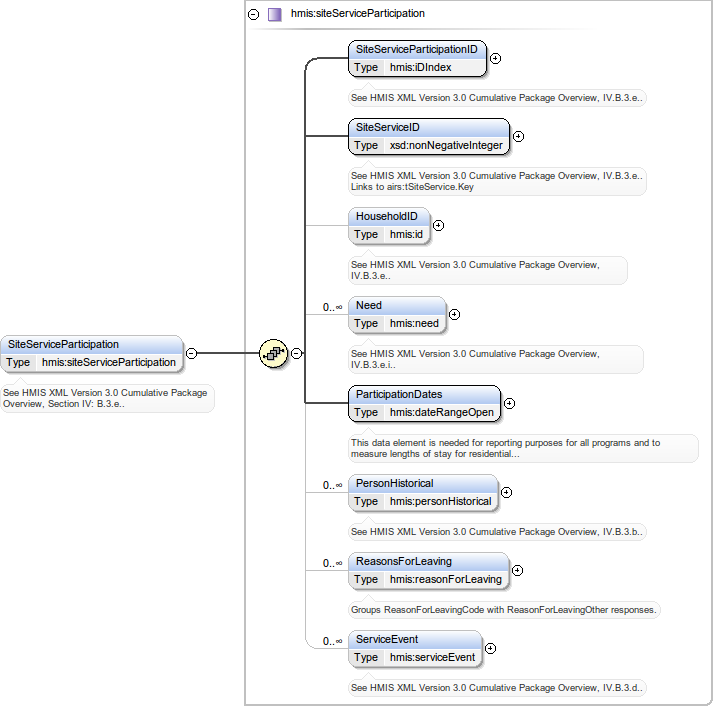Viewport: 714px width, 707px height.
Task: Select the ReasonsForLeaving element node
Action: click(403, 561)
